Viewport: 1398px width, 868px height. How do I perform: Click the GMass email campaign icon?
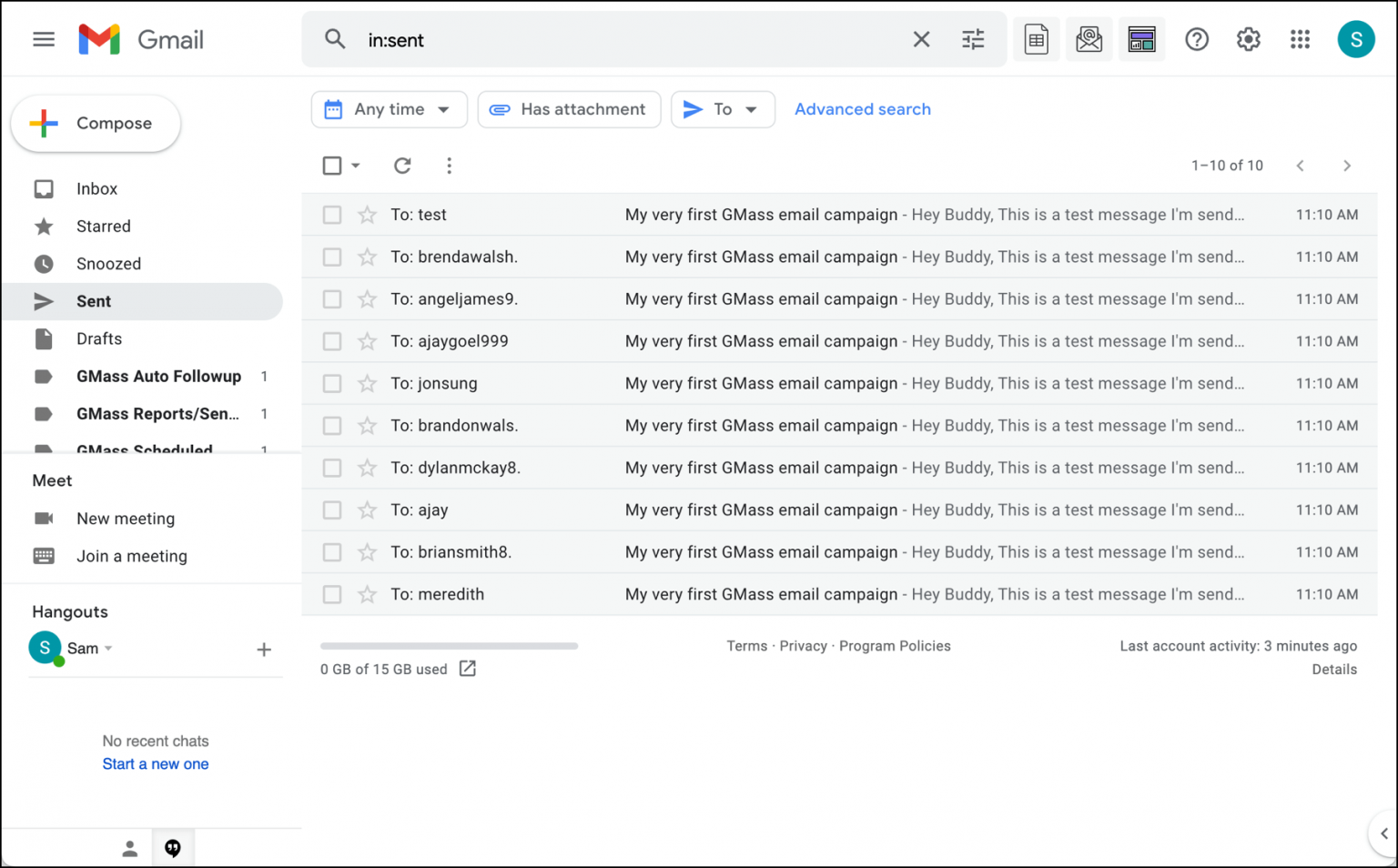click(1089, 39)
